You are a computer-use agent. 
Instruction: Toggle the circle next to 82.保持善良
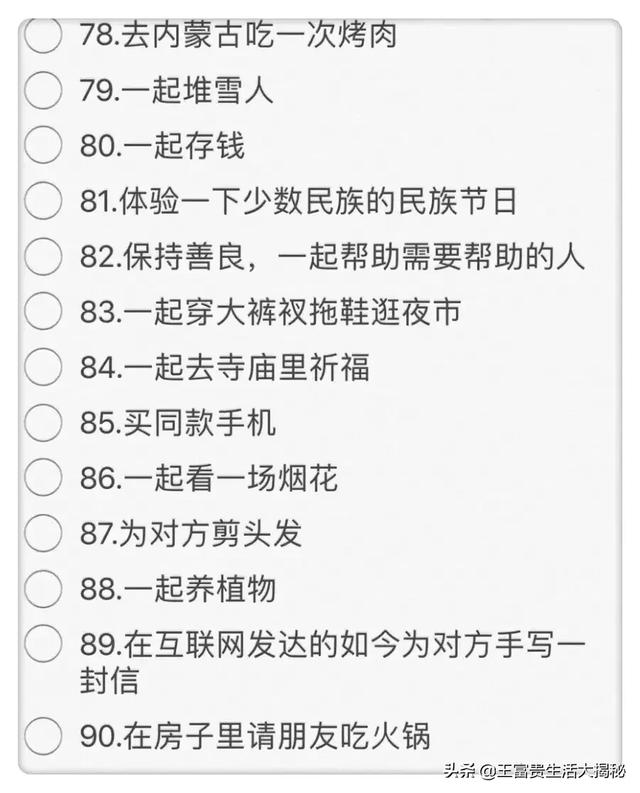[43, 257]
